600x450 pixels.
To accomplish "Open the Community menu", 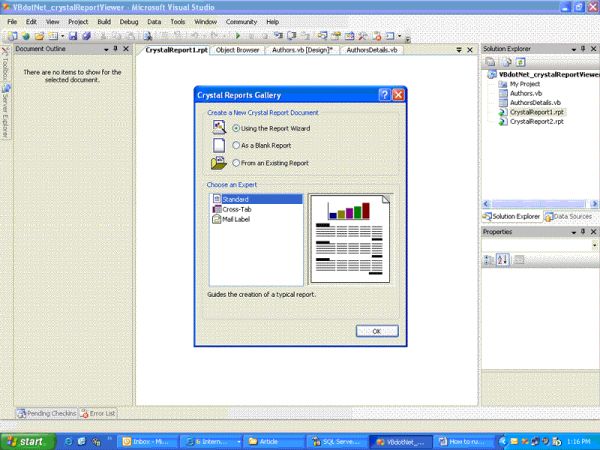I will point(241,22).
